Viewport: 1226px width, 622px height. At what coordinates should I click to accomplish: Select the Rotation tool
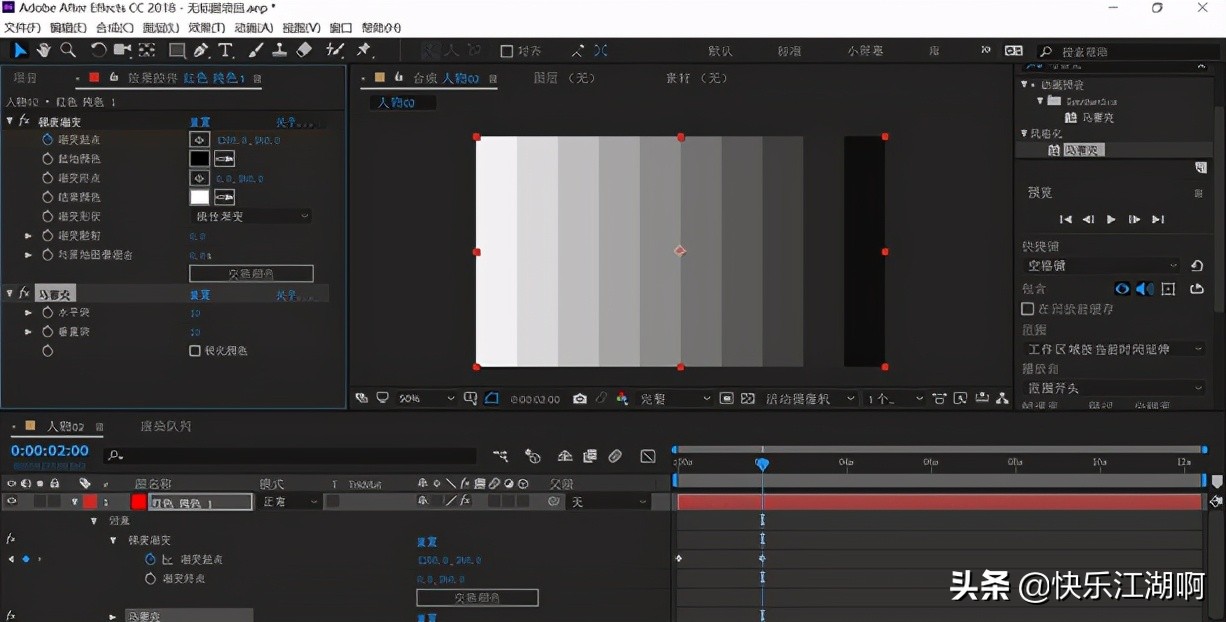(x=98, y=50)
